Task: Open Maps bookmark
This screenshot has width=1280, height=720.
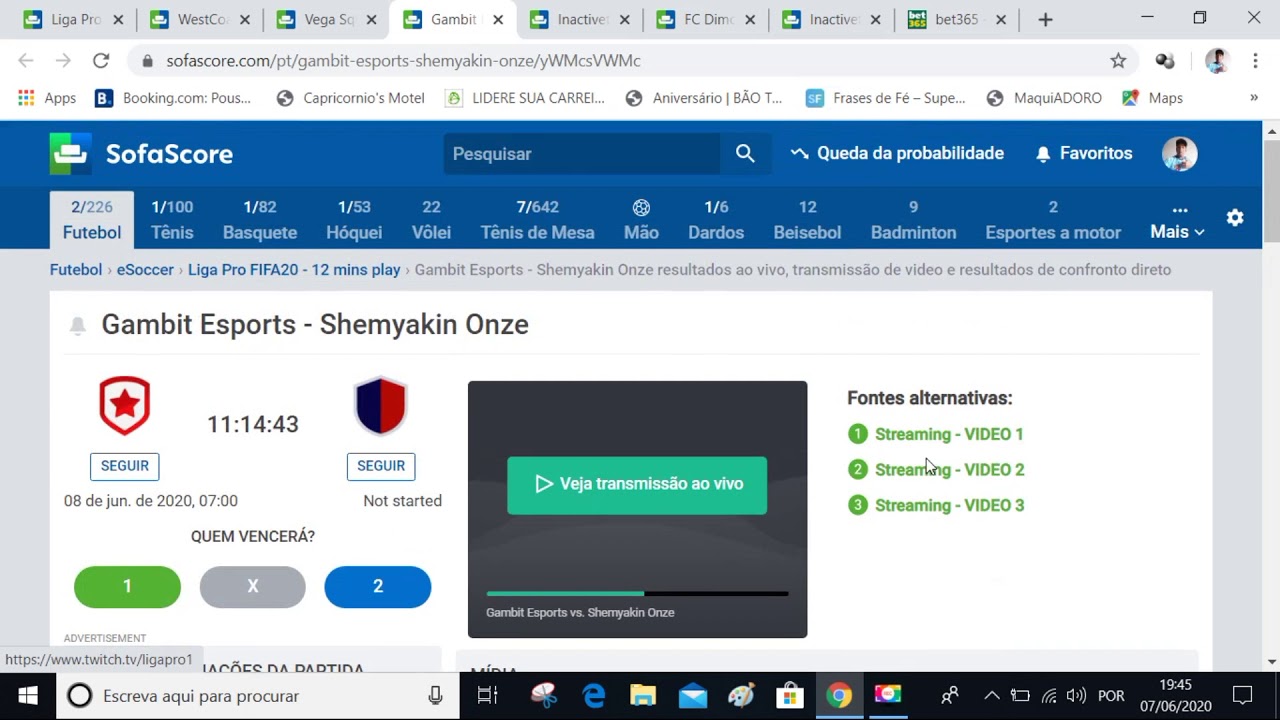Action: 1152,98
